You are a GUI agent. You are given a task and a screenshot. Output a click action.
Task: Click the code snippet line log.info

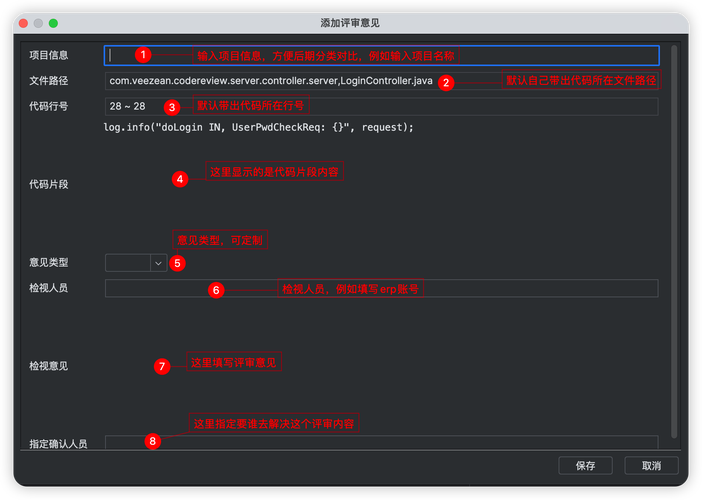[x=258, y=128]
